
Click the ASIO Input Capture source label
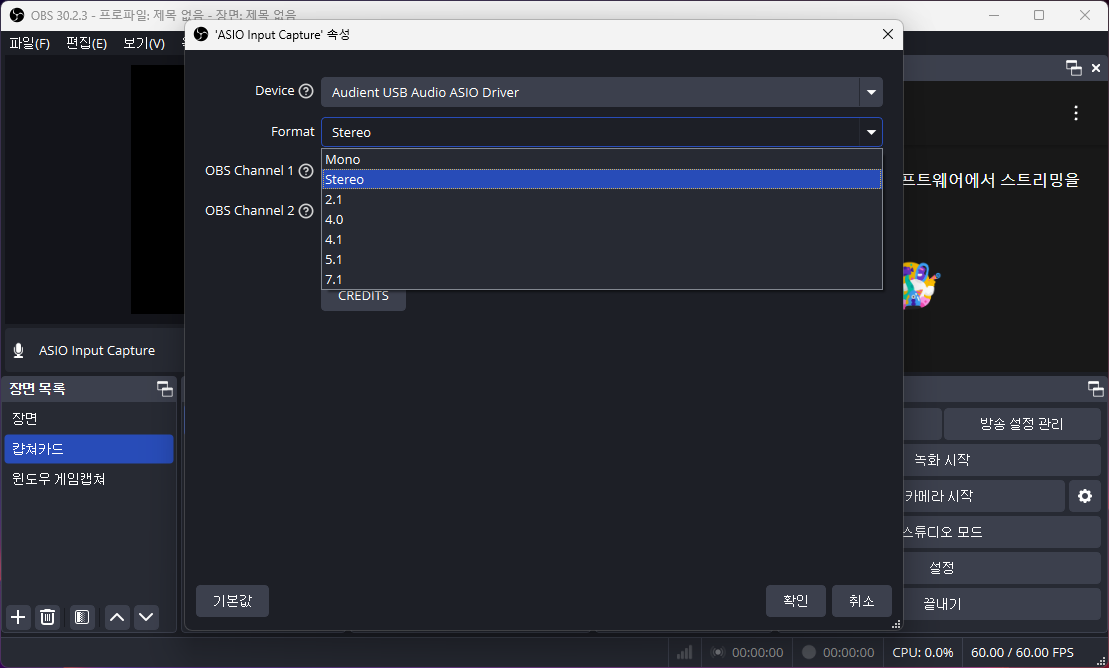[x=97, y=350]
